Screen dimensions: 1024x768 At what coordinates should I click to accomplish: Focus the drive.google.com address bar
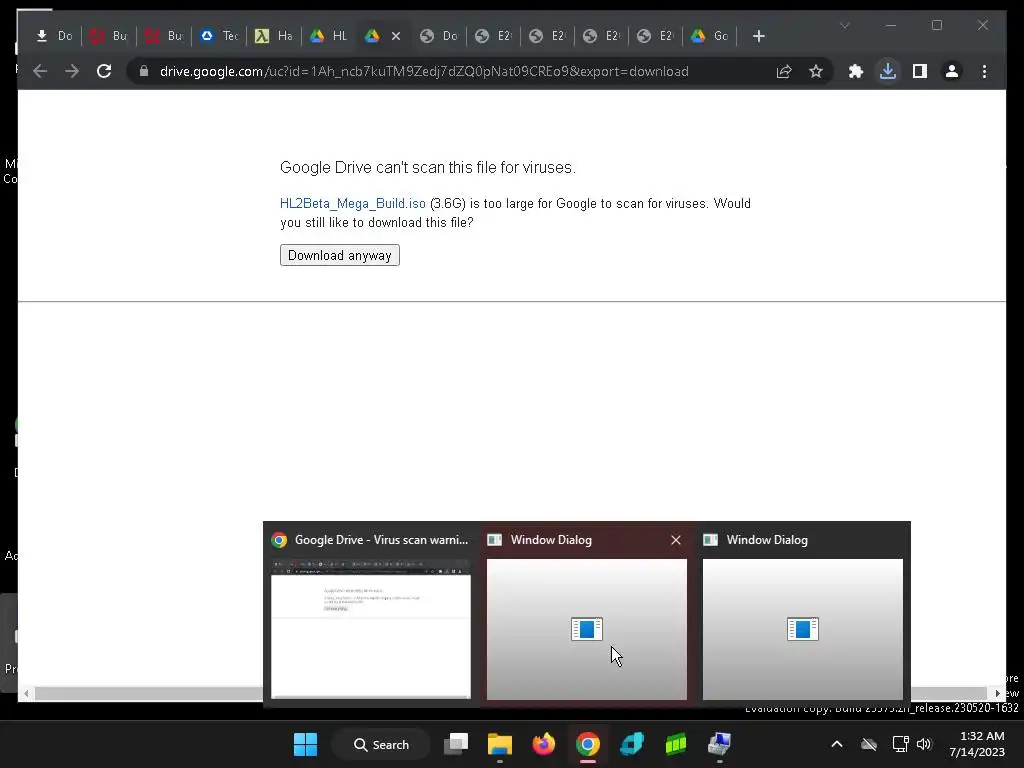[x=424, y=71]
